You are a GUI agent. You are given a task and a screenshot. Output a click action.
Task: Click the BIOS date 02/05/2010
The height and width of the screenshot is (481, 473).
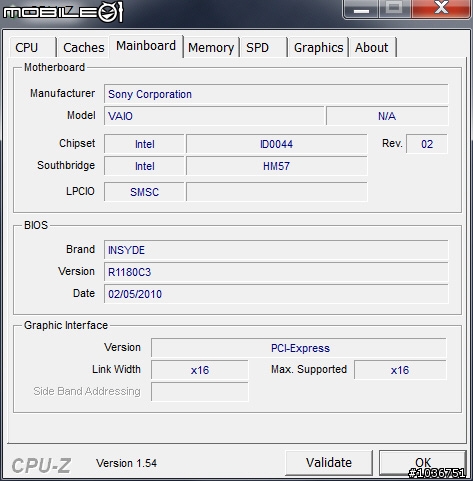click(276, 294)
